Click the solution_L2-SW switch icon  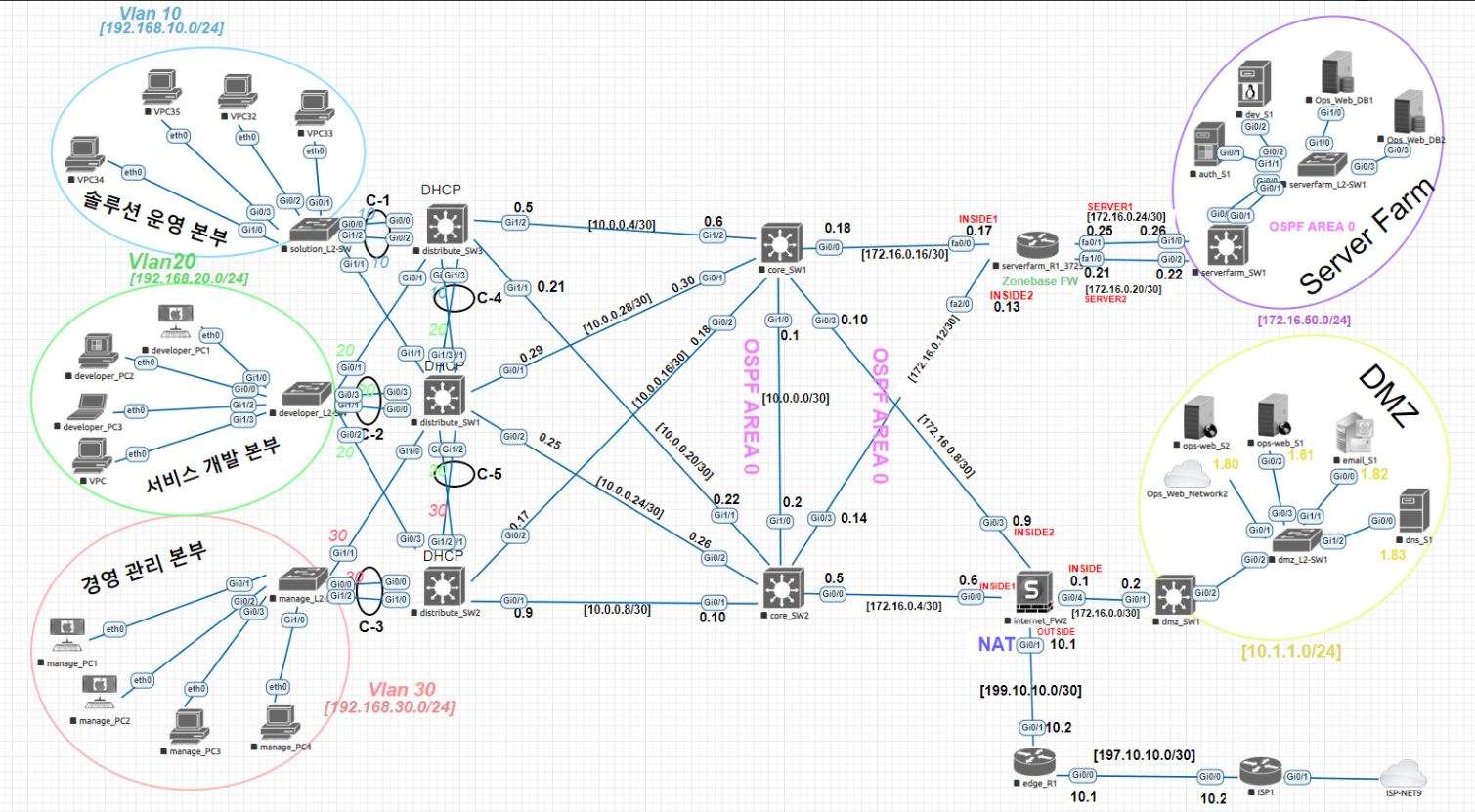pyautogui.click(x=313, y=232)
